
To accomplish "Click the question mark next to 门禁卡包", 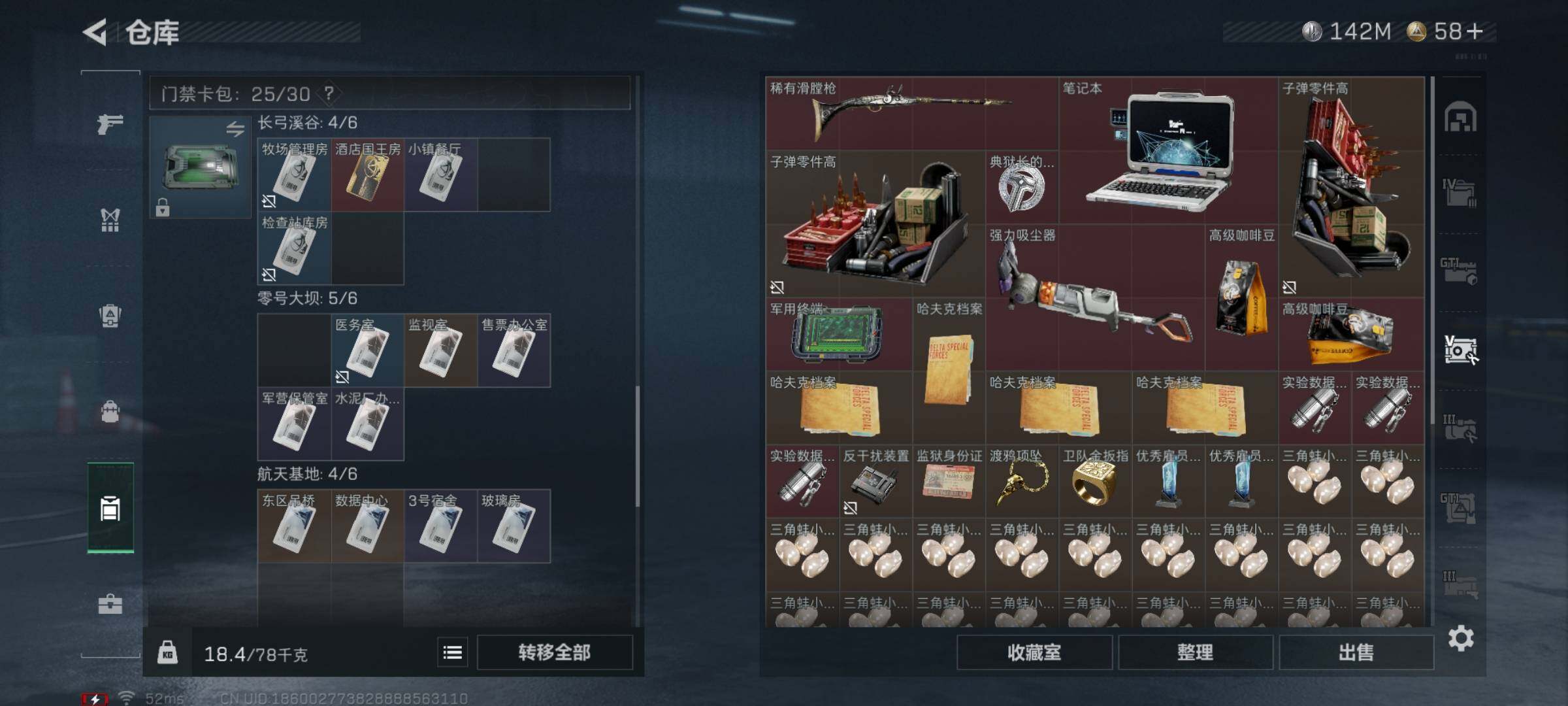I will (x=329, y=93).
